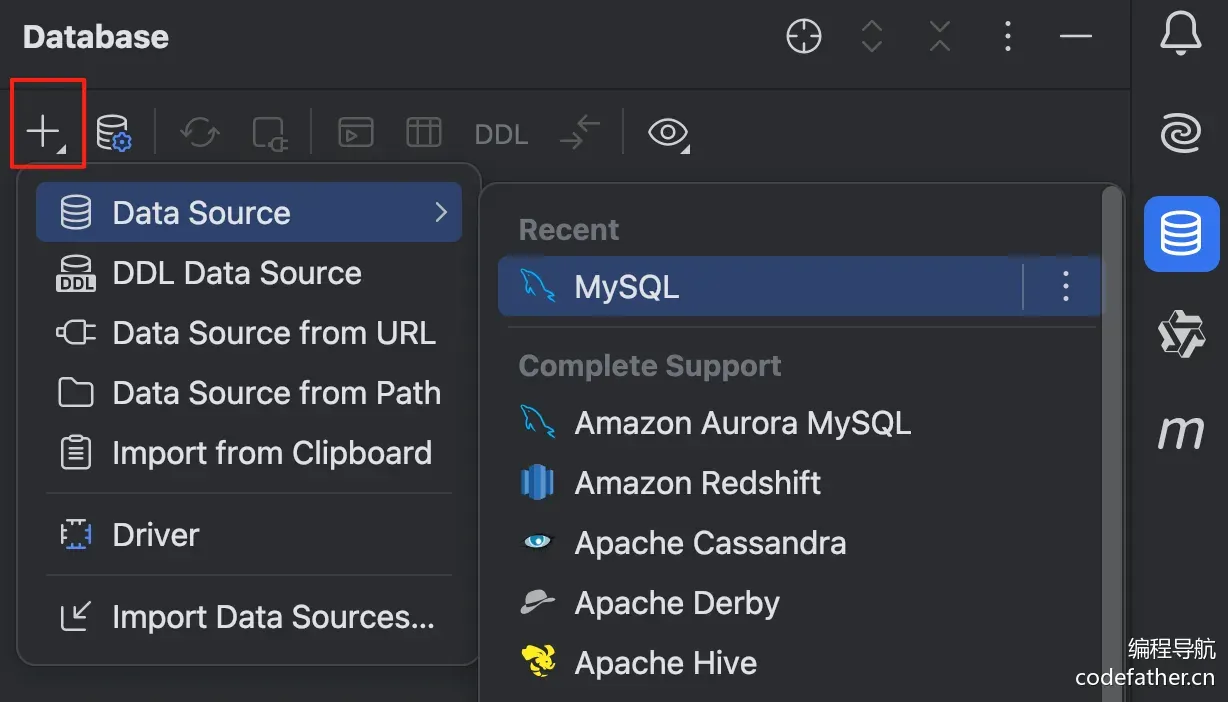
Task: Open Notifications bell in right sidebar
Action: (1181, 34)
